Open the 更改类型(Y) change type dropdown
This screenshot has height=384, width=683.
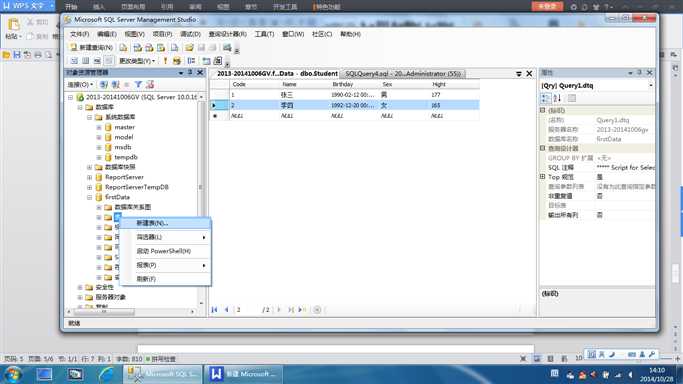(x=137, y=61)
